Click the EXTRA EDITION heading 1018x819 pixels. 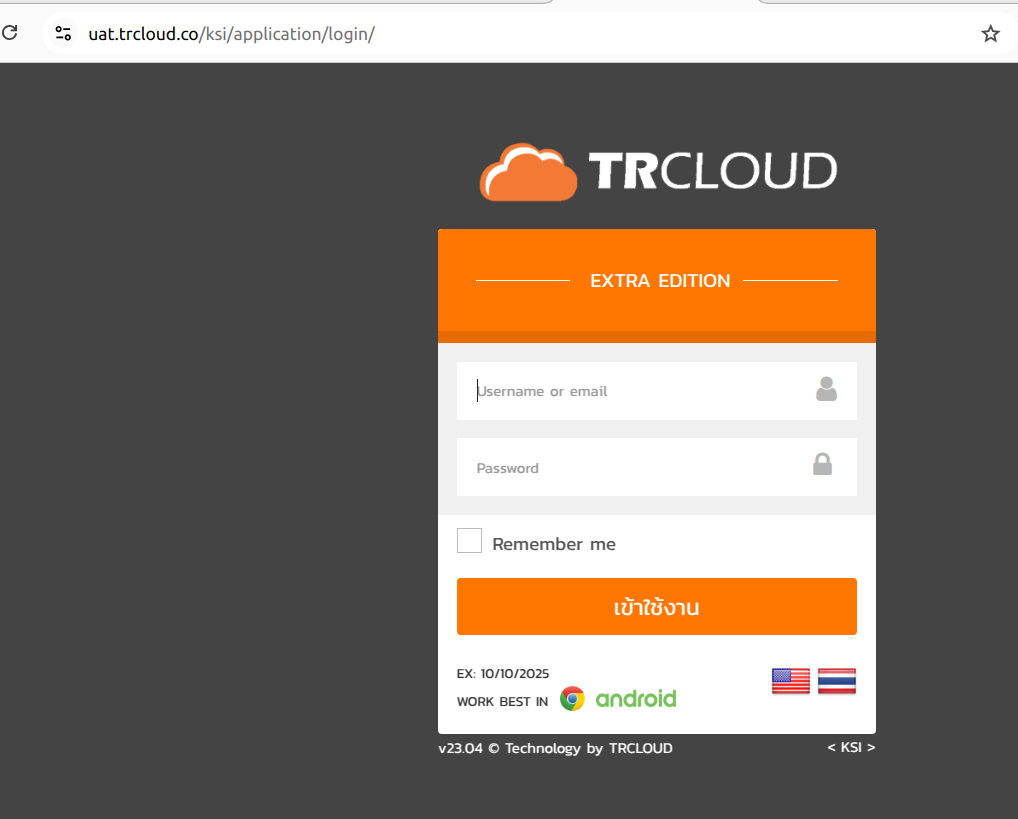[x=660, y=281]
